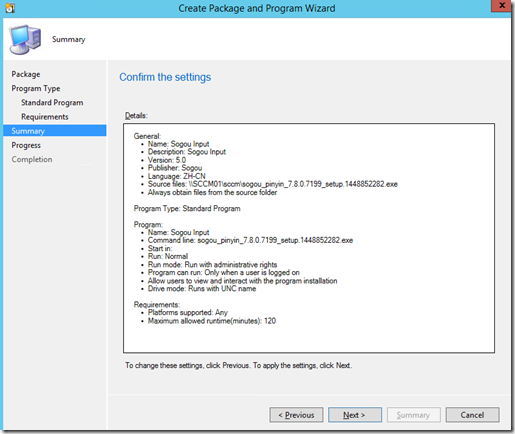515x434 pixels.
Task: Click the Command line entry
Action: point(250,240)
